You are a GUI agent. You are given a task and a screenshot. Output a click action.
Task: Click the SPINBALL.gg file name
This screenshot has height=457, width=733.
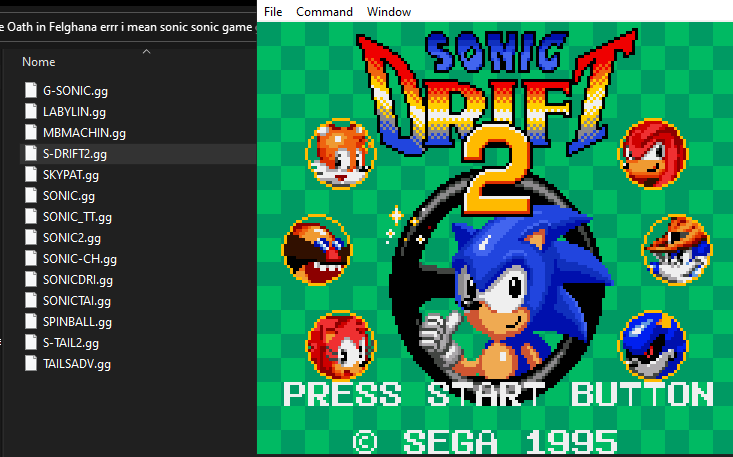coord(77,322)
